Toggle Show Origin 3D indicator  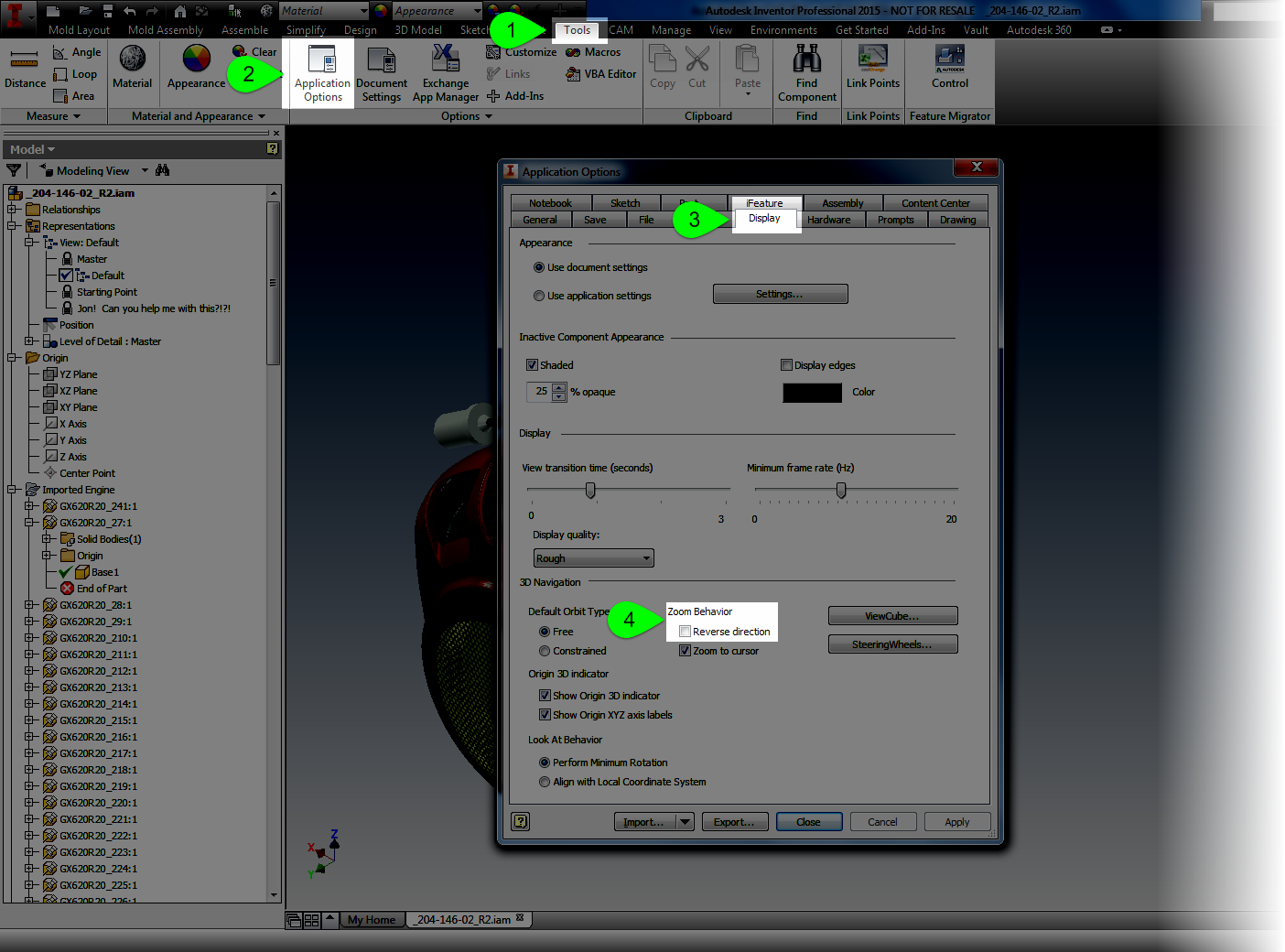545,696
